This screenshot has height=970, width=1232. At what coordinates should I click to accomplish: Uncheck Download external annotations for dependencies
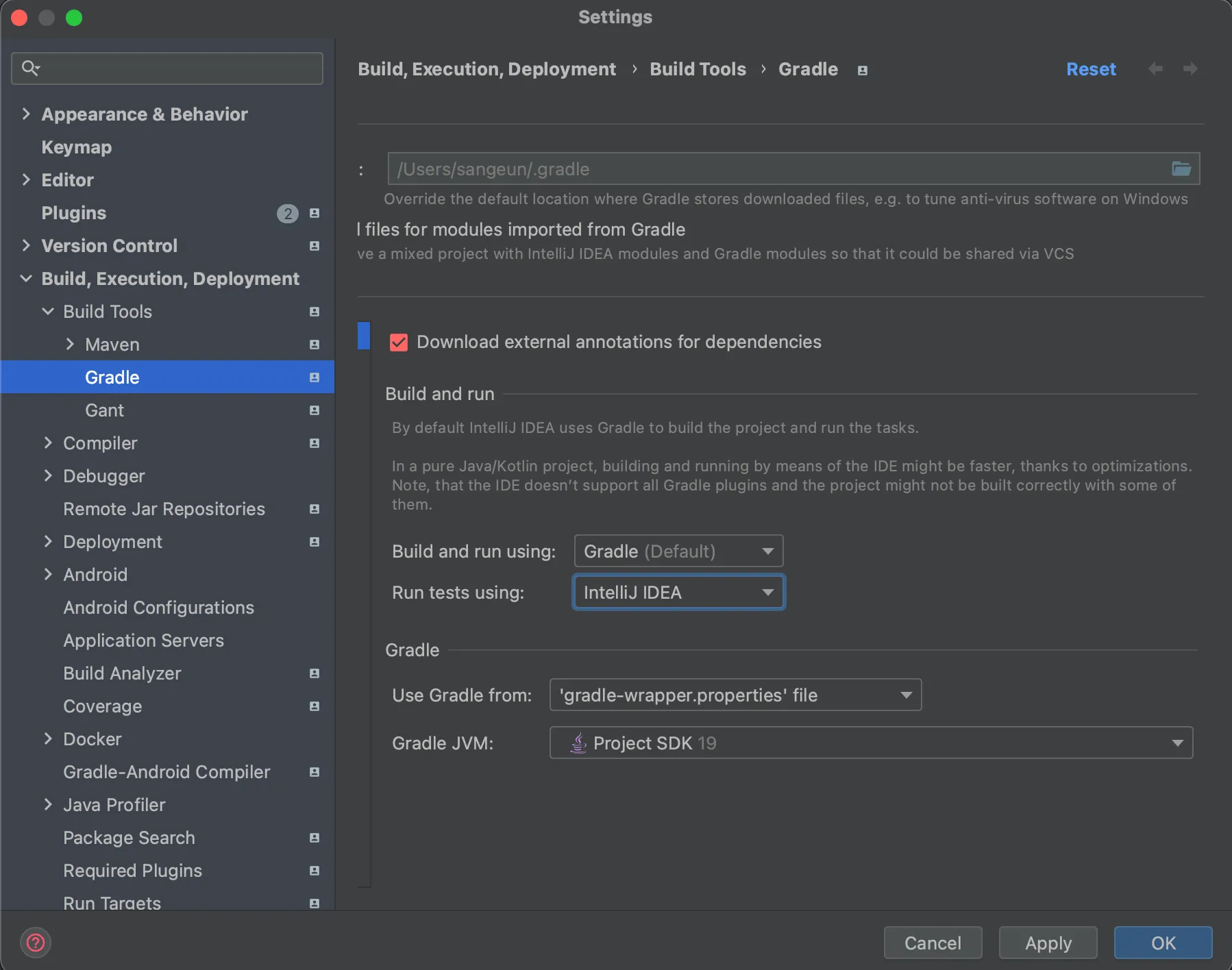(x=399, y=343)
